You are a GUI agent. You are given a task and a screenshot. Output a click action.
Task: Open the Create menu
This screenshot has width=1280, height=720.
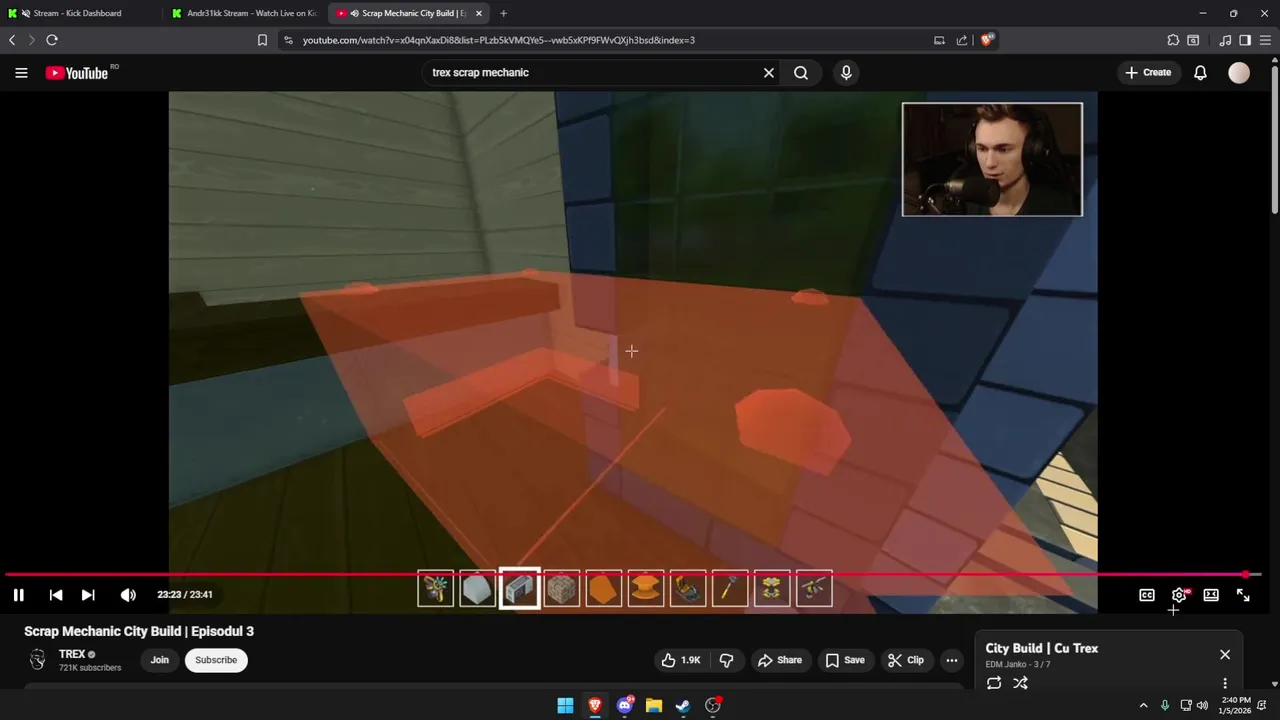[x=1148, y=73]
